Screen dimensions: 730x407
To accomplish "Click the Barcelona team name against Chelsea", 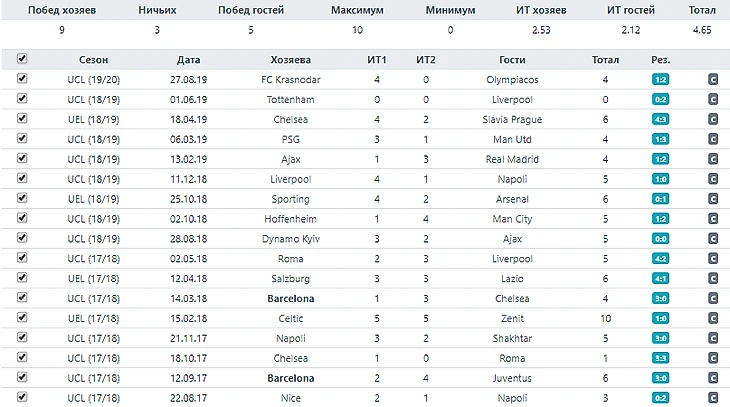I will point(291,298).
